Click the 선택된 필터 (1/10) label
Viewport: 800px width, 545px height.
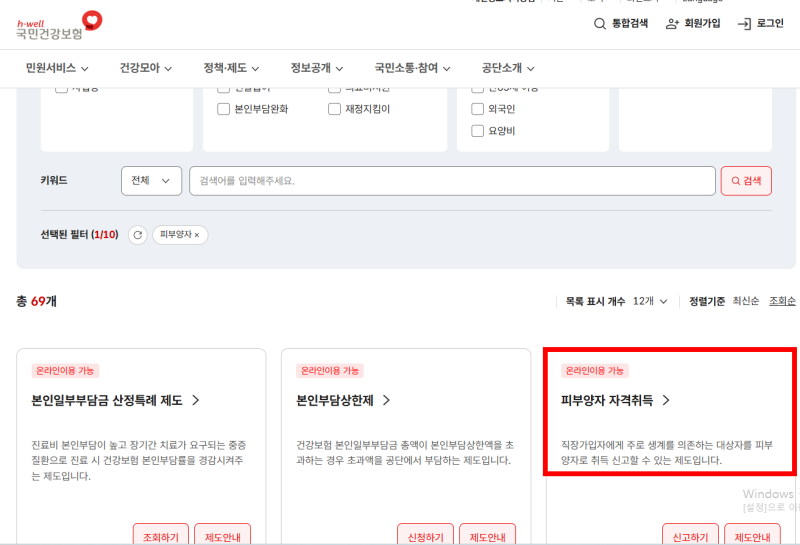point(79,235)
